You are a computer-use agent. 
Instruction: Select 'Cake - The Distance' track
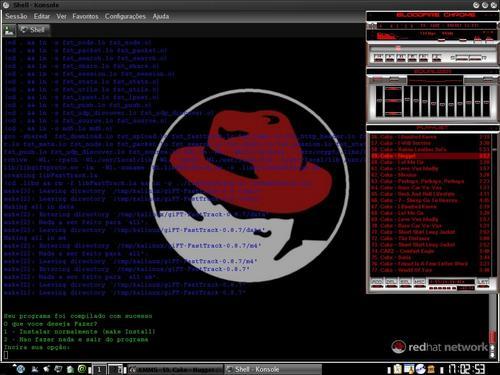[x=430, y=238]
